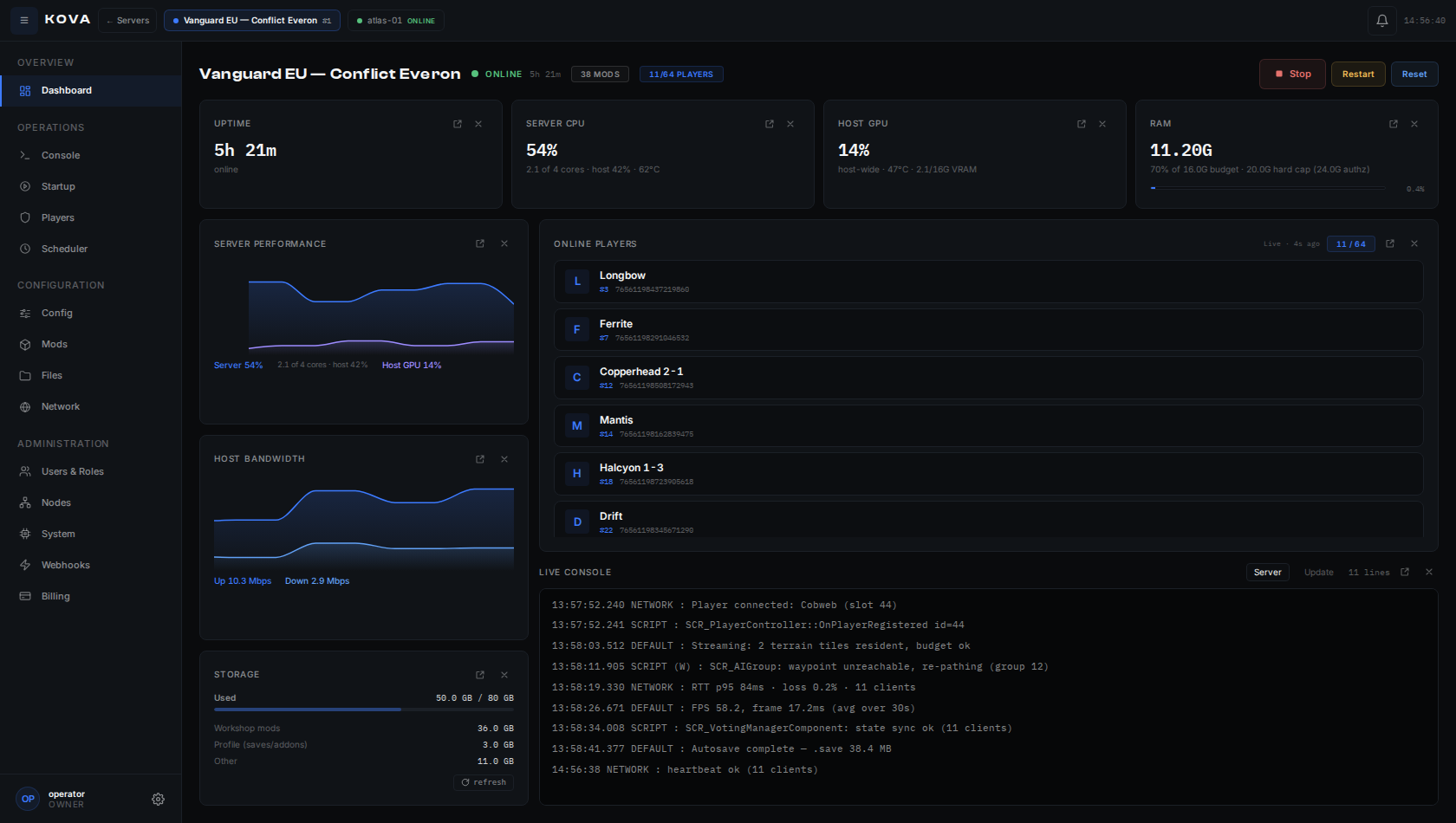
Task: Open notifications bell
Action: click(x=1382, y=20)
